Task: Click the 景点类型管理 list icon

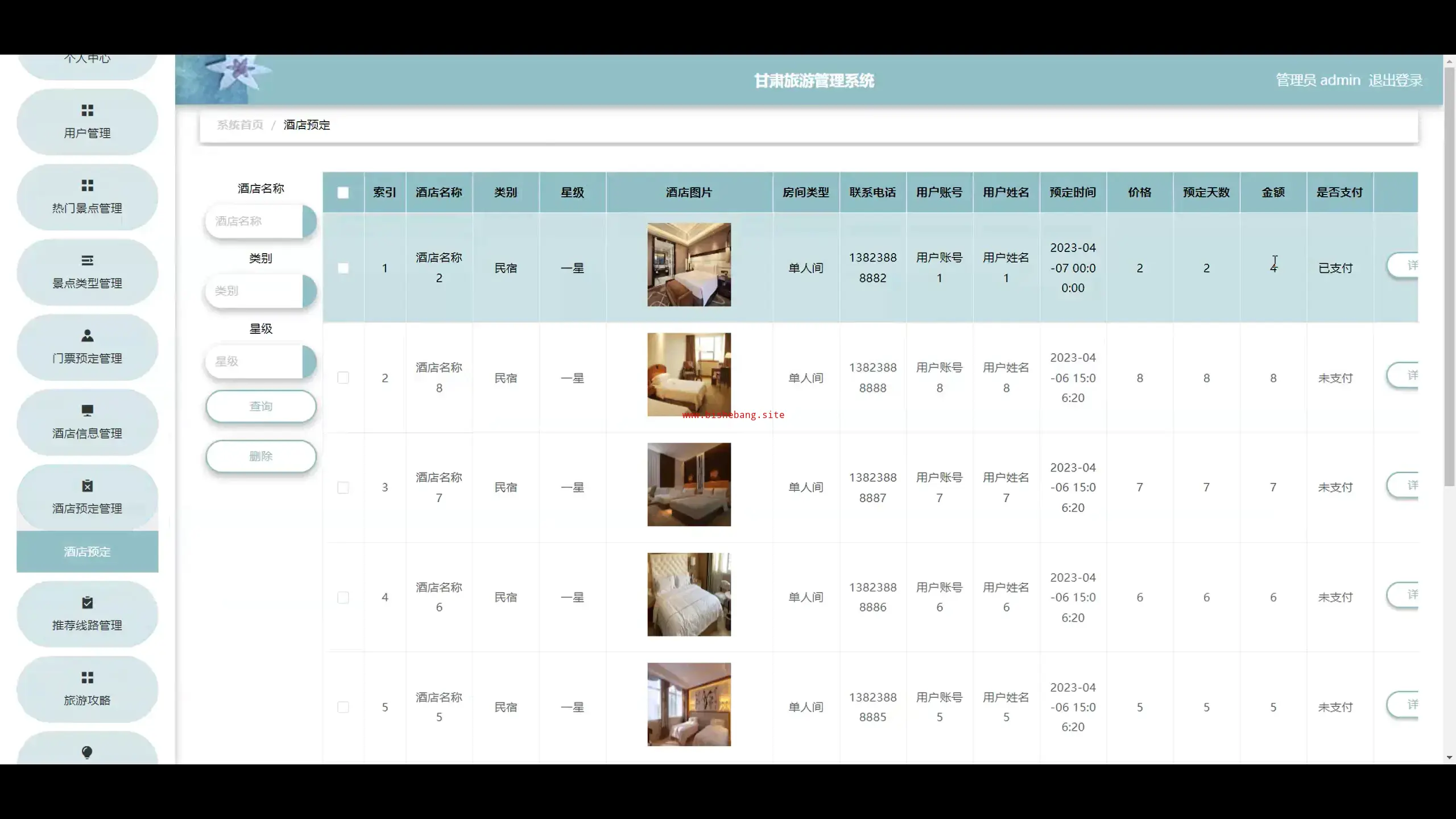Action: [x=87, y=260]
